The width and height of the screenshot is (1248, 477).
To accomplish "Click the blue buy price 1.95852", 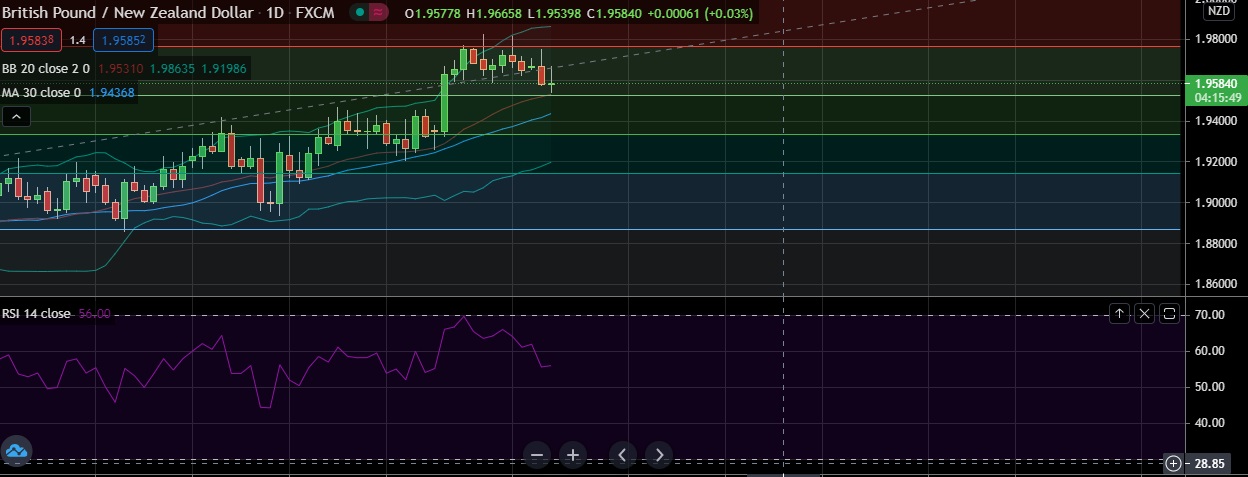I will click(123, 40).
